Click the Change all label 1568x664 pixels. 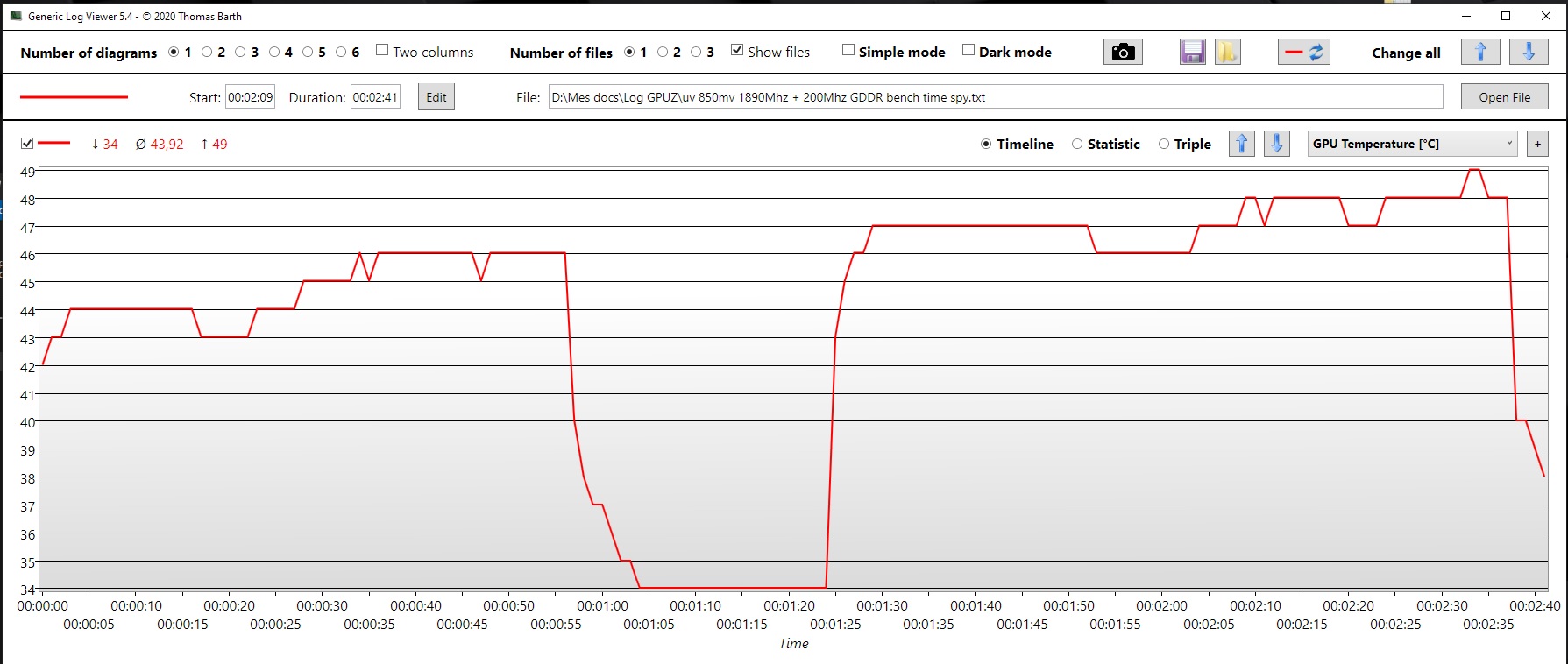pyautogui.click(x=1406, y=53)
